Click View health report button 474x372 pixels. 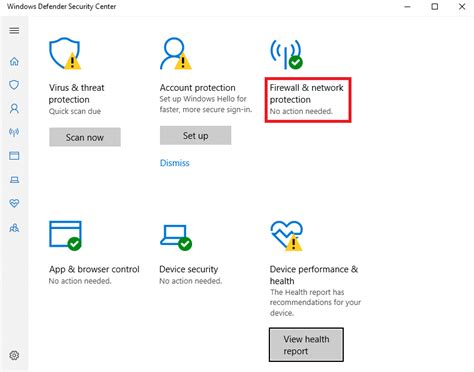coord(306,345)
